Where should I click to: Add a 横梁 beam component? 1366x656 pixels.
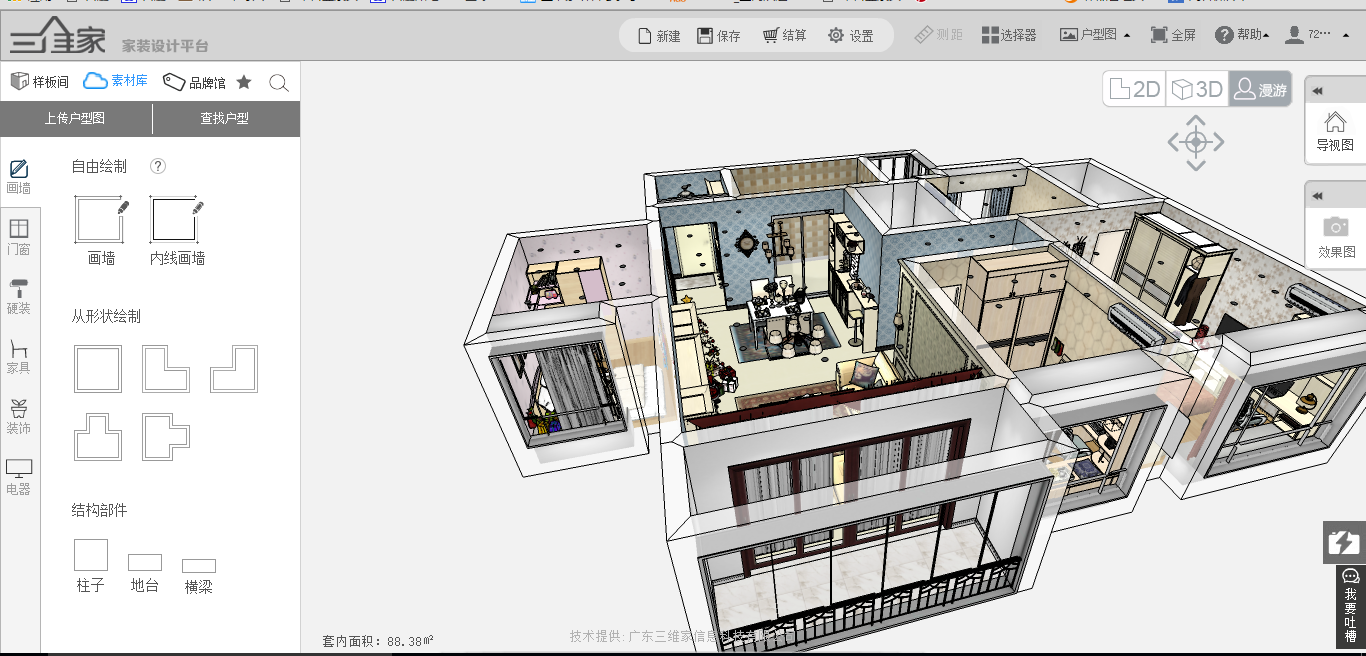tap(199, 577)
